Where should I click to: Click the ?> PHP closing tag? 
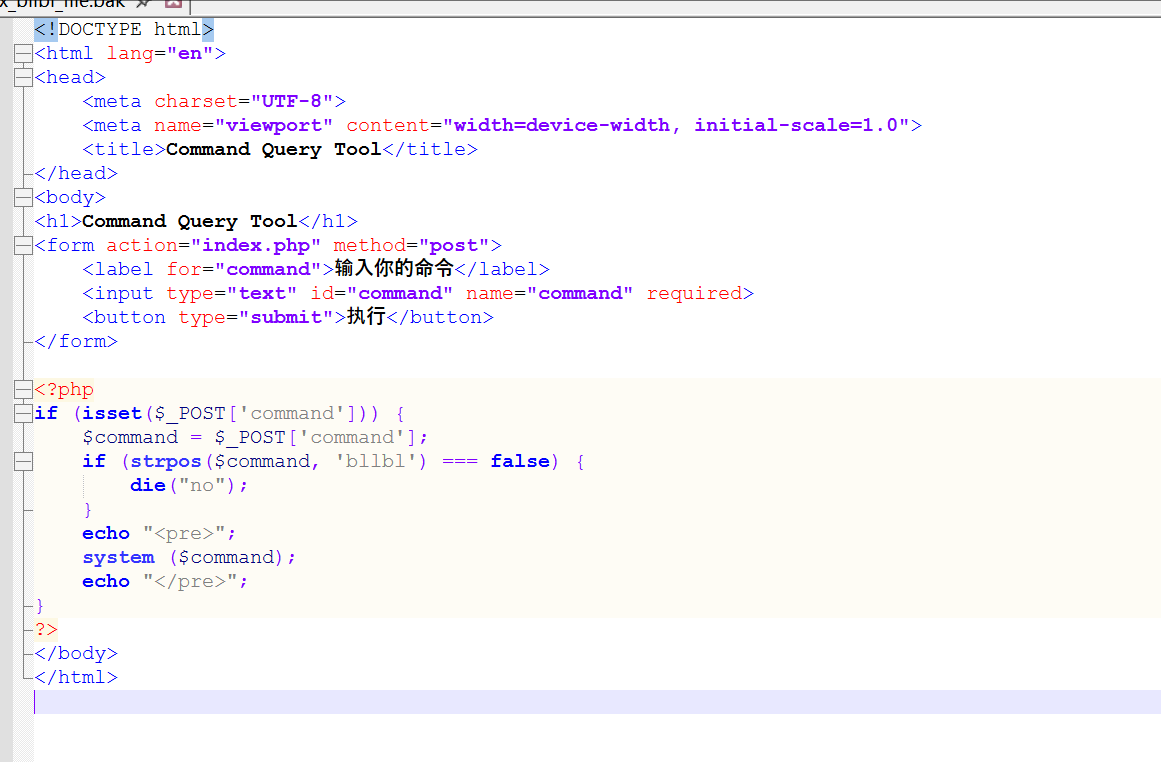click(x=46, y=629)
